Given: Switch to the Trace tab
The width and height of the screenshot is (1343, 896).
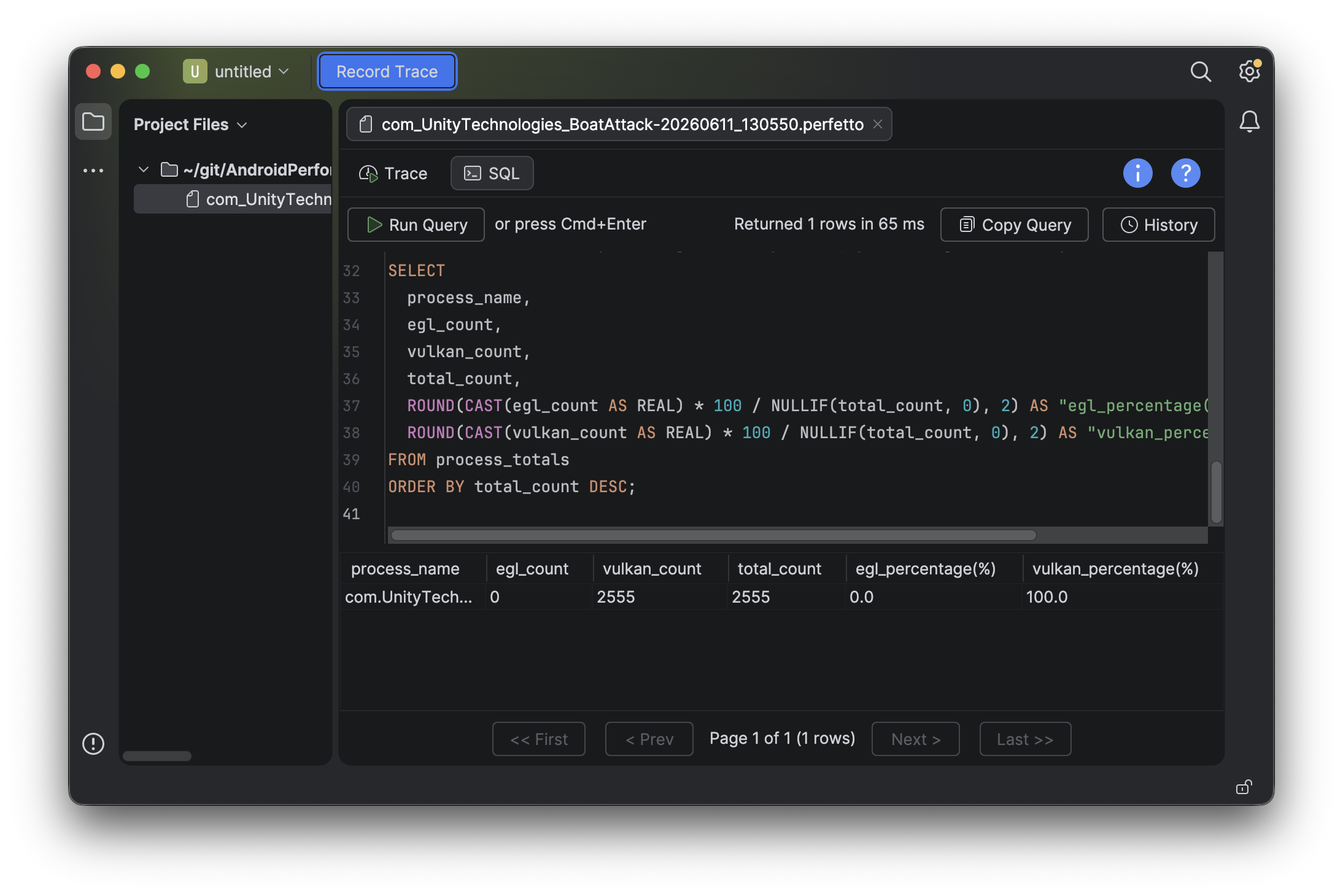Looking at the screenshot, I should click(393, 174).
